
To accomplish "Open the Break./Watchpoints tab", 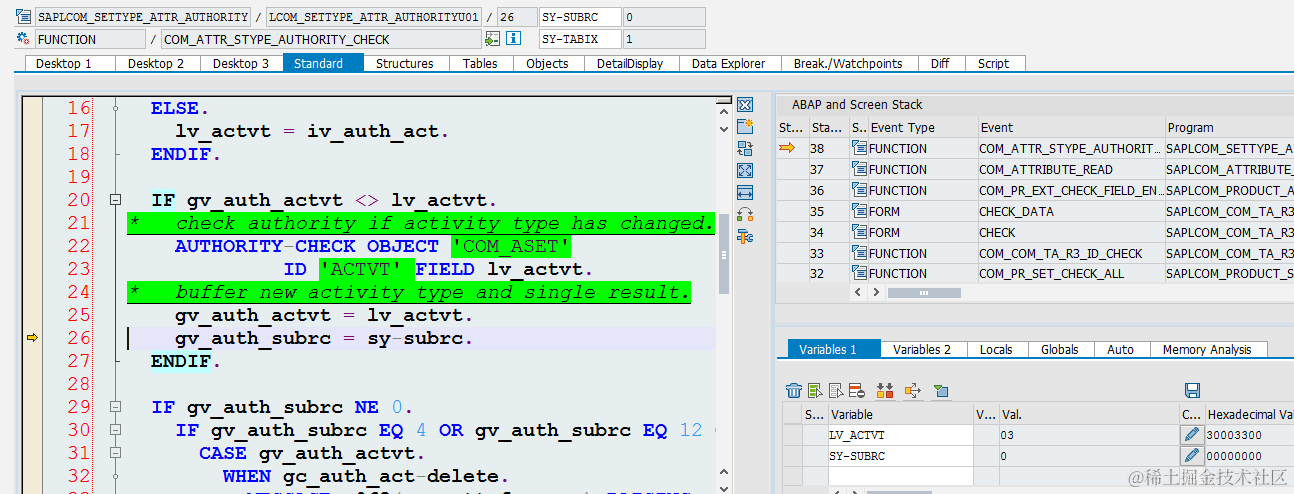I will pos(848,63).
